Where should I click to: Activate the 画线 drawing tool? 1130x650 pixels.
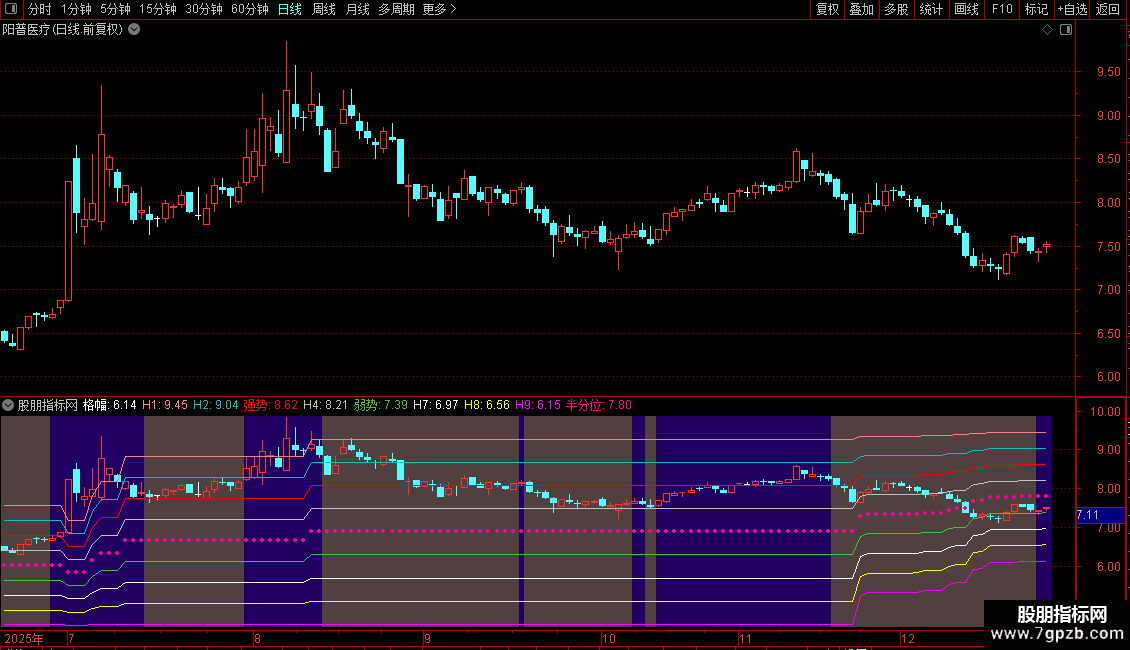point(966,9)
